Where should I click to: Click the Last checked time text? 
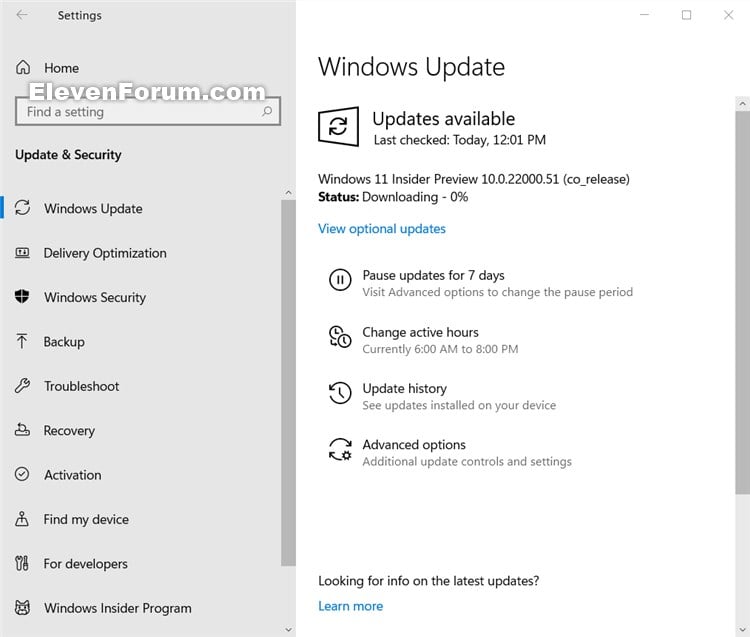tap(459, 140)
